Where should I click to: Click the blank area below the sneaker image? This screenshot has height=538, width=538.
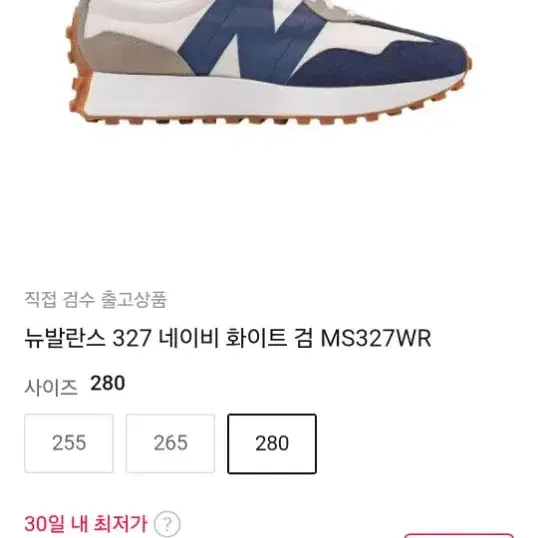269,206
